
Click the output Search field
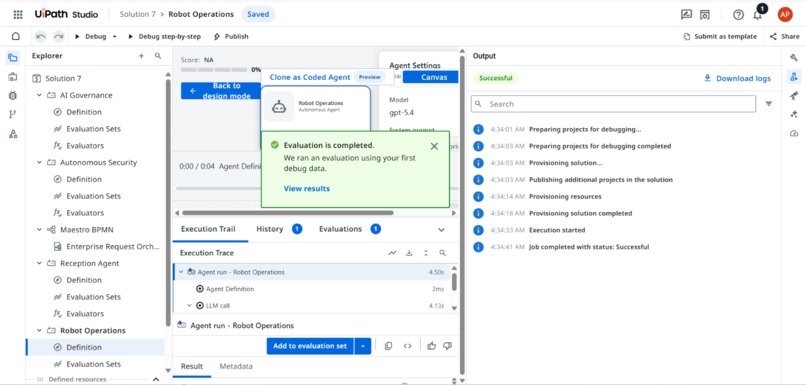tap(613, 104)
